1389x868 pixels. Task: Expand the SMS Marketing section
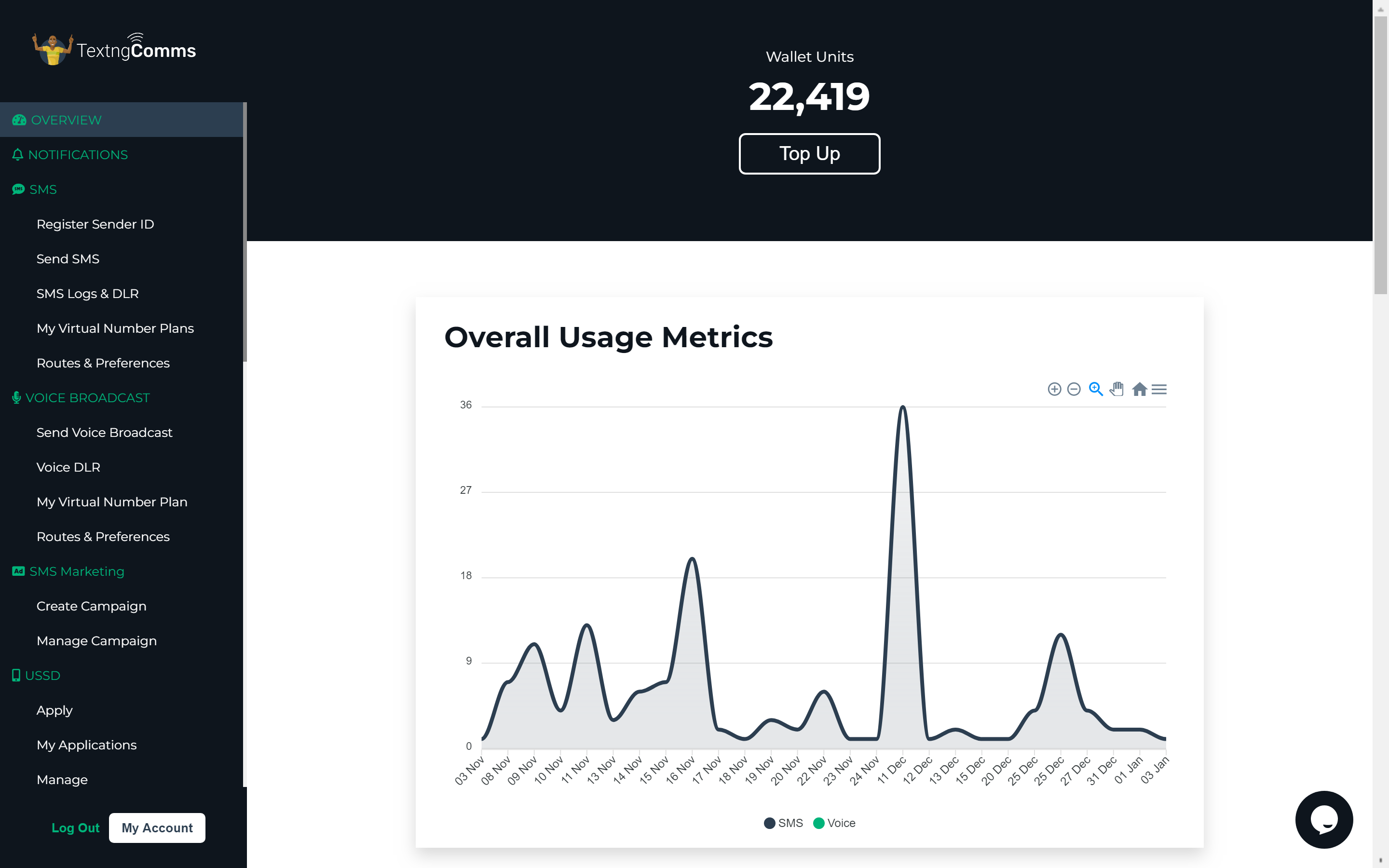tap(76, 571)
